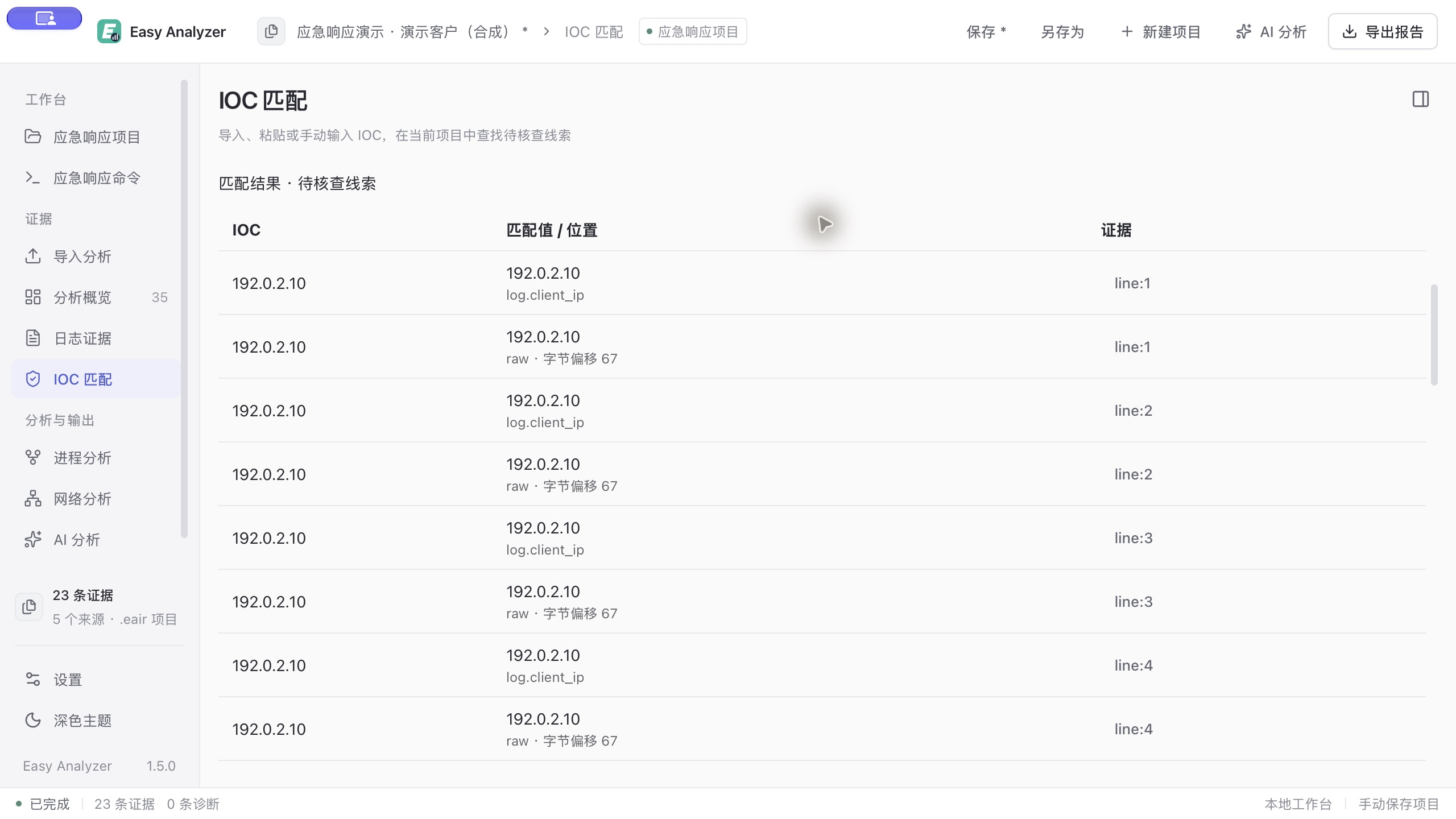This screenshot has width=1456, height=819.
Task: Click first line:1 evidence cell (log.client_ip row)
Action: 1132,283
